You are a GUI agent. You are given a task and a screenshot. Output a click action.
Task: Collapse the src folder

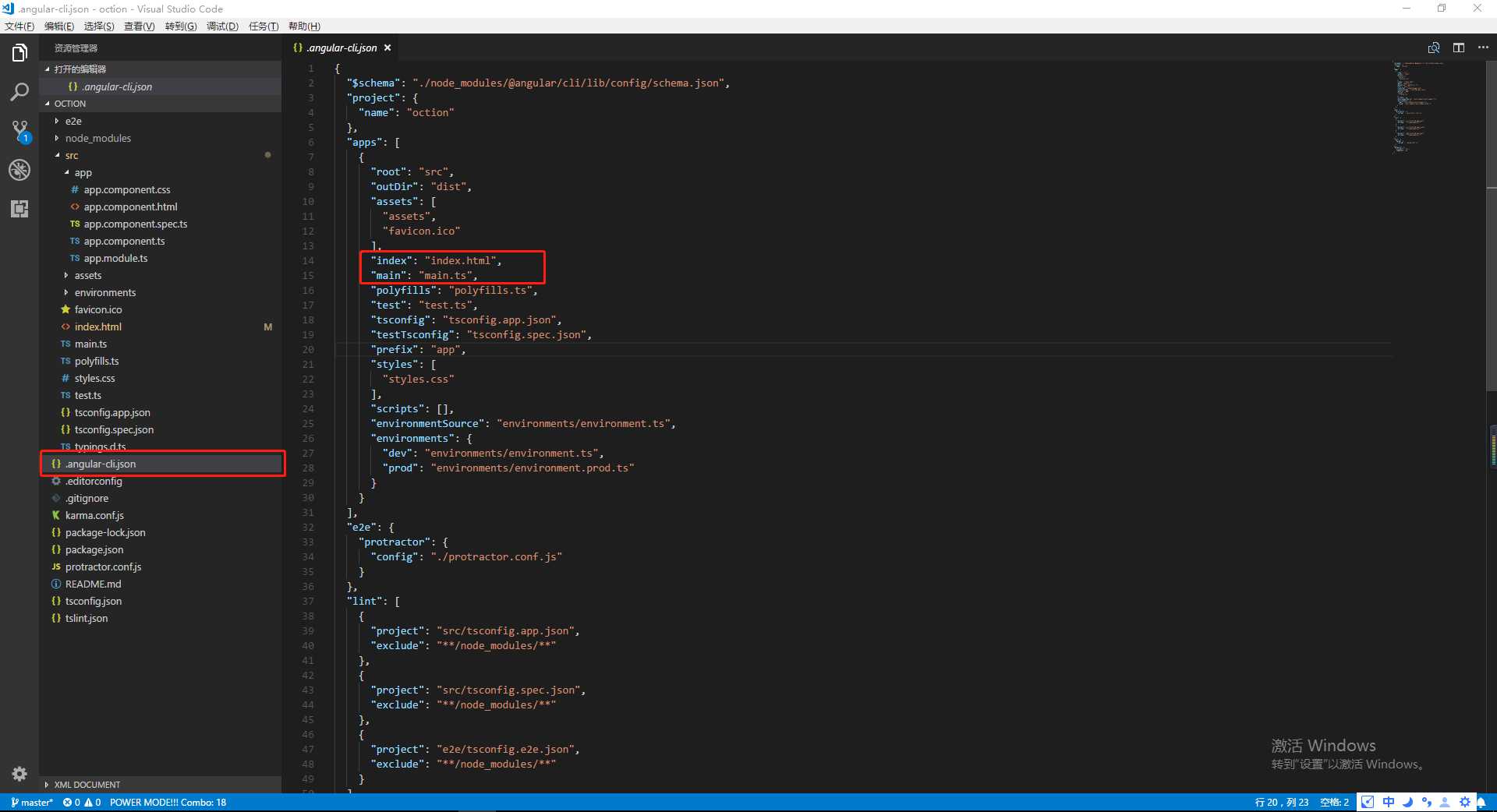[x=161, y=155]
